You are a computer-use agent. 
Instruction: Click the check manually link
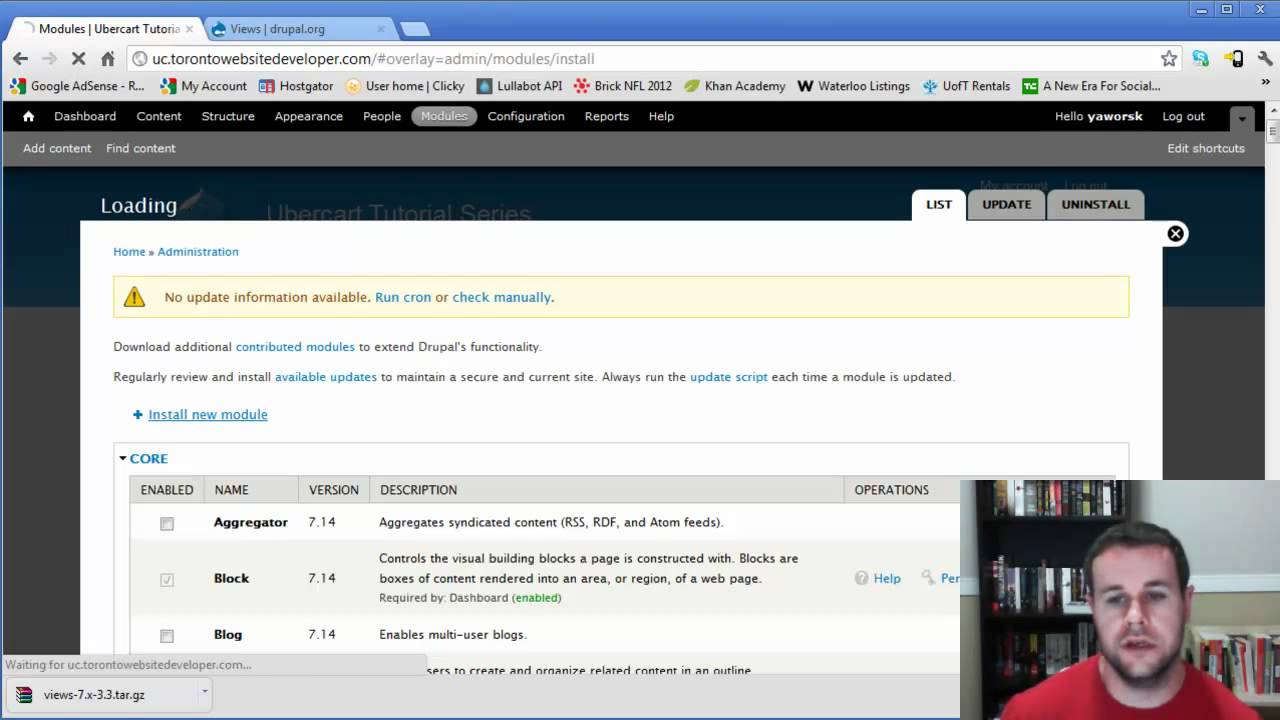click(x=501, y=297)
